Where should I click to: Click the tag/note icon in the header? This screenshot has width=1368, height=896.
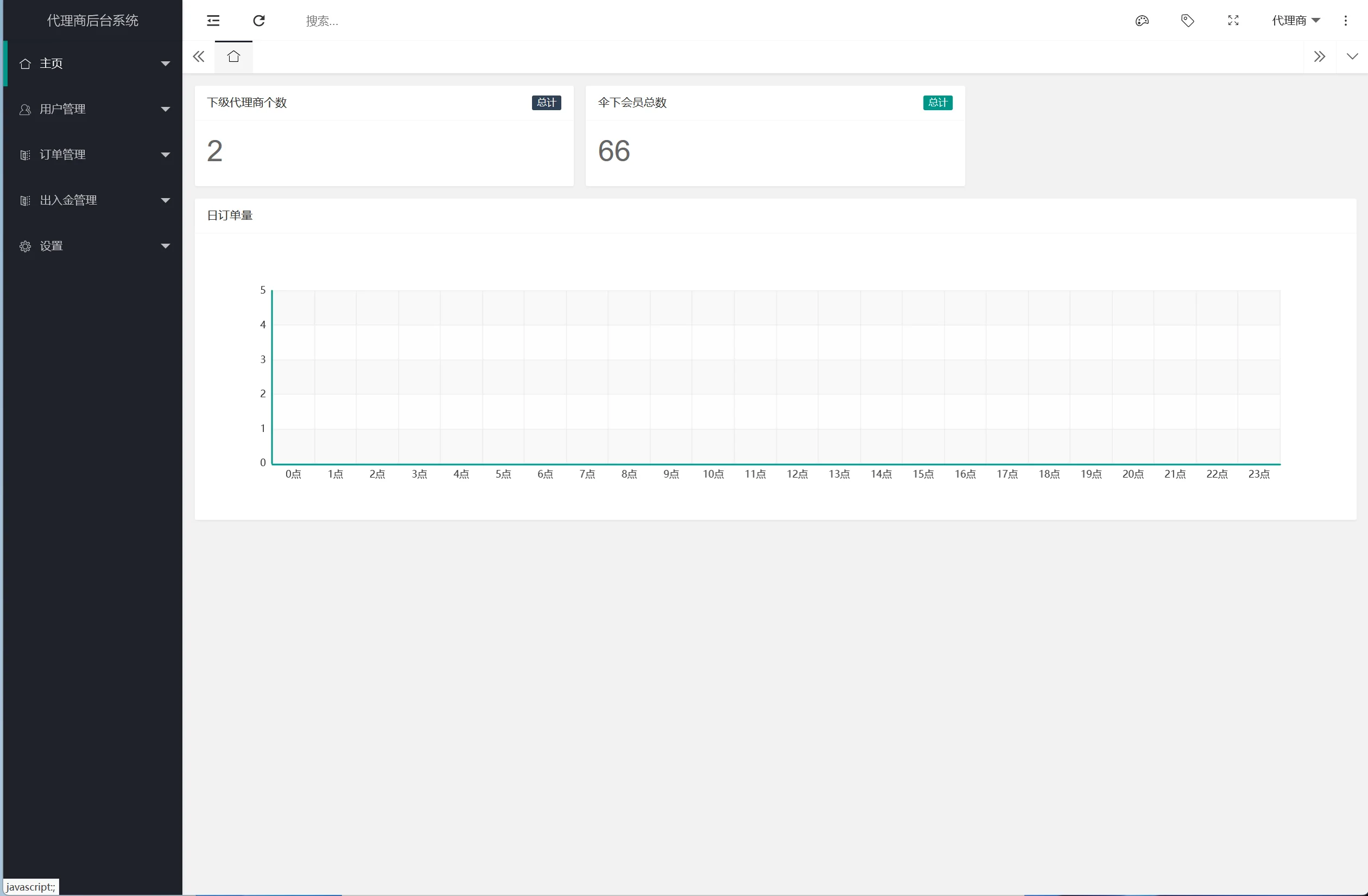coord(1188,21)
